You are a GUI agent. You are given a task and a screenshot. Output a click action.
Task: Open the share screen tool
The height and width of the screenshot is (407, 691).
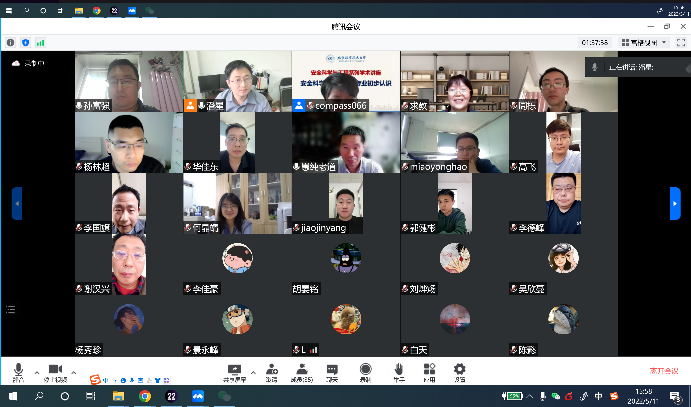[236, 370]
